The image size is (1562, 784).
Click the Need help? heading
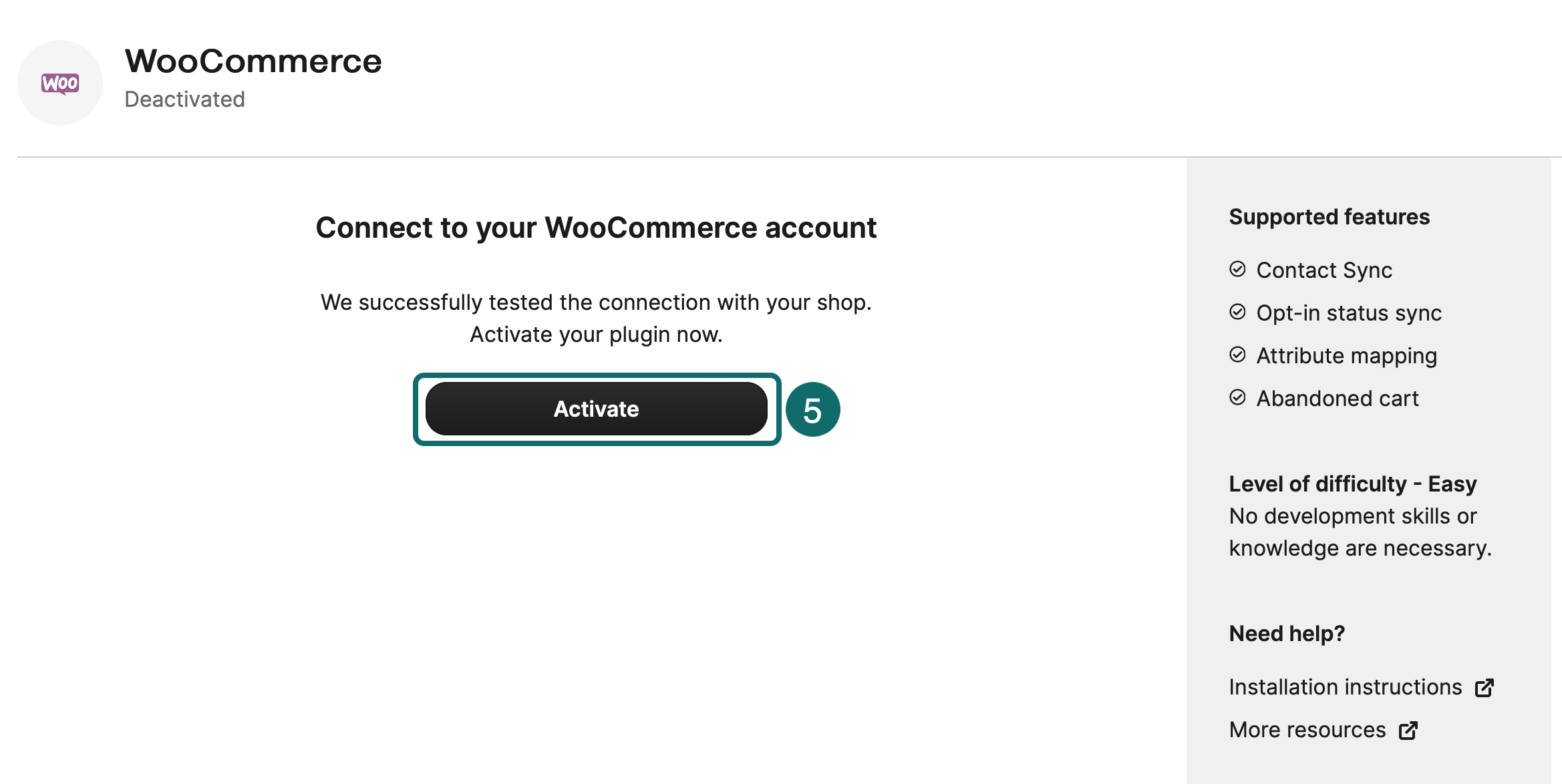pyautogui.click(x=1287, y=634)
